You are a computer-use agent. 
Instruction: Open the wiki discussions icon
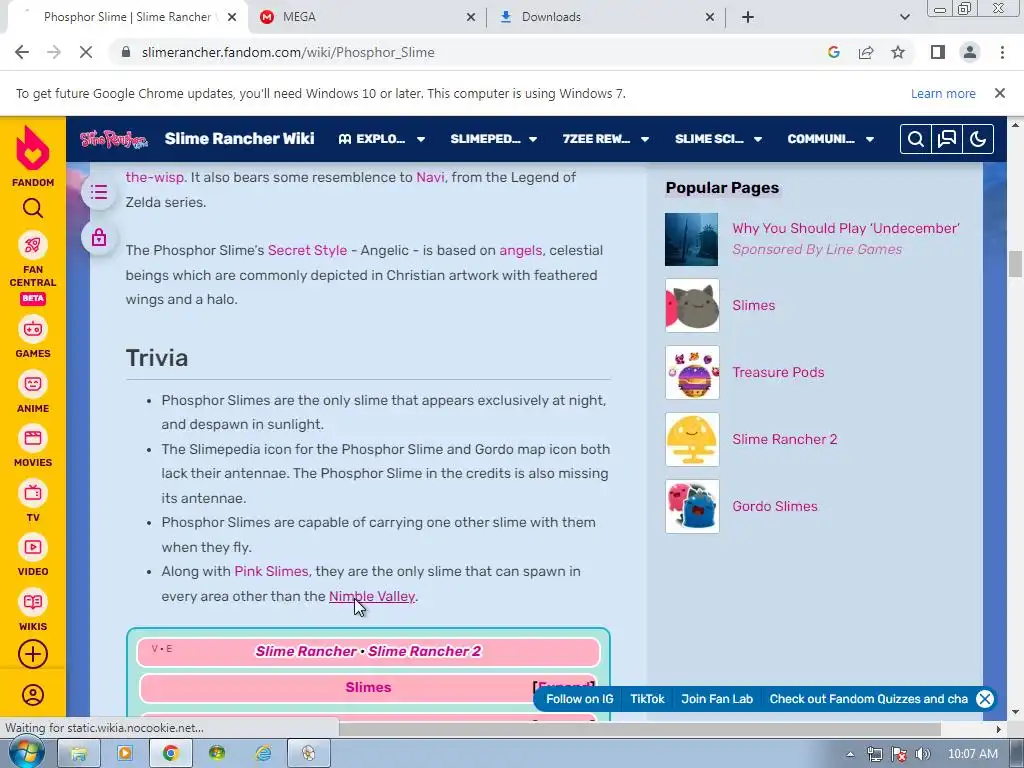pyautogui.click(x=947, y=139)
